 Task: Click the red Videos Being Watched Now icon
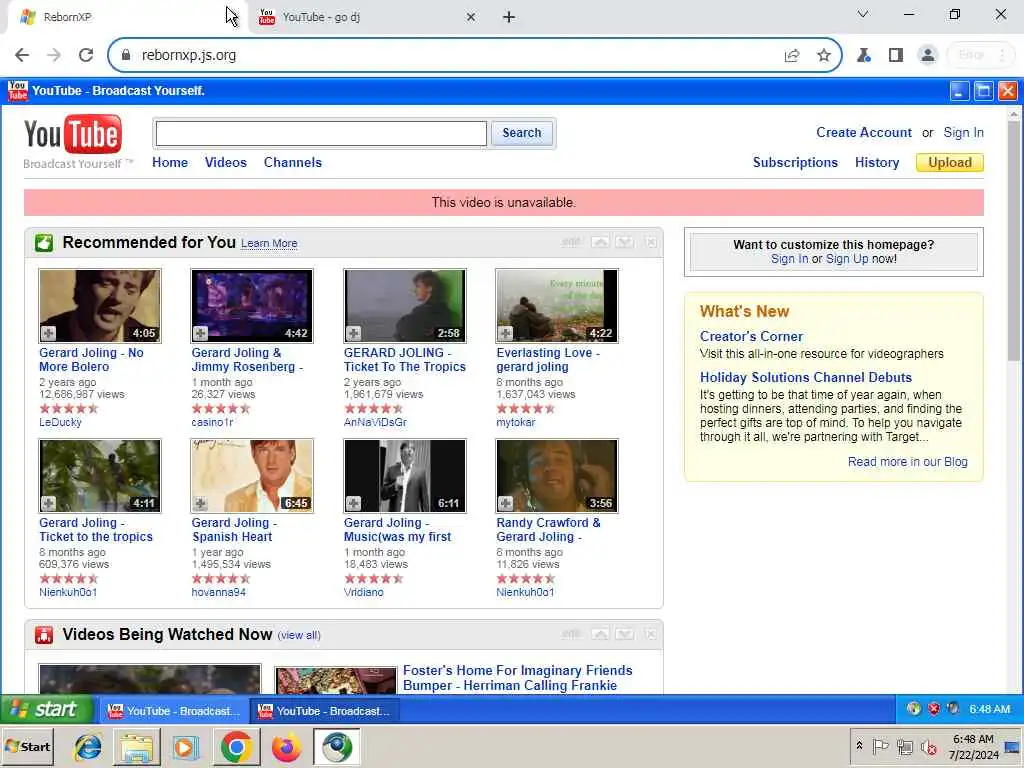click(44, 635)
